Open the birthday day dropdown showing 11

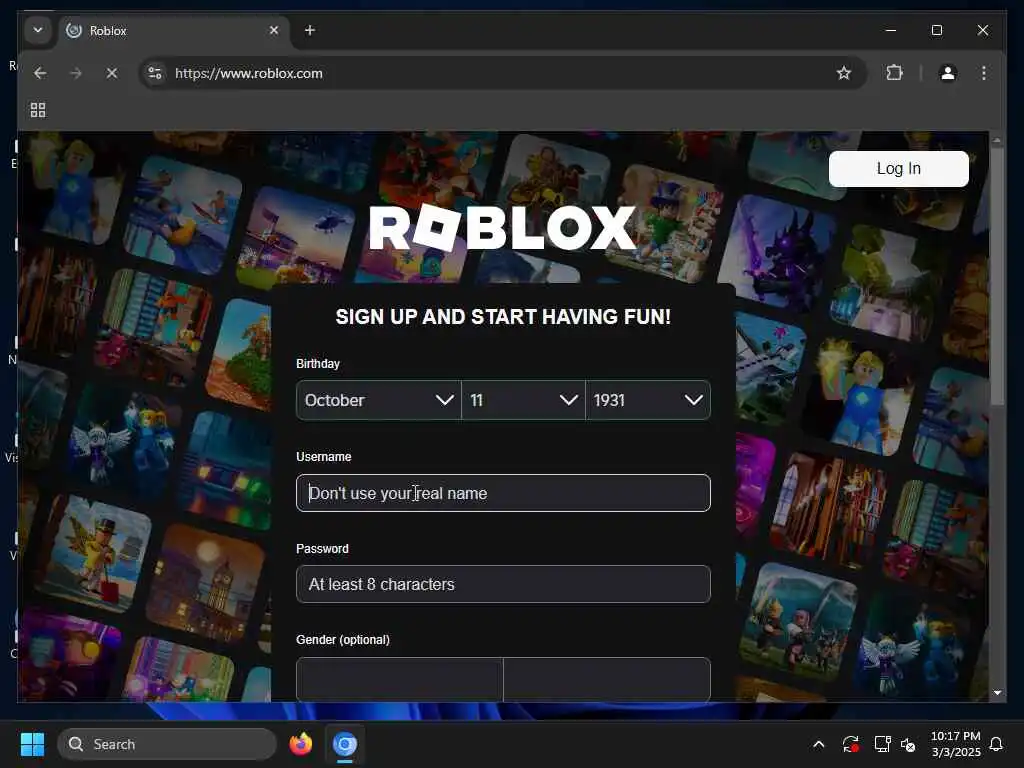(523, 400)
